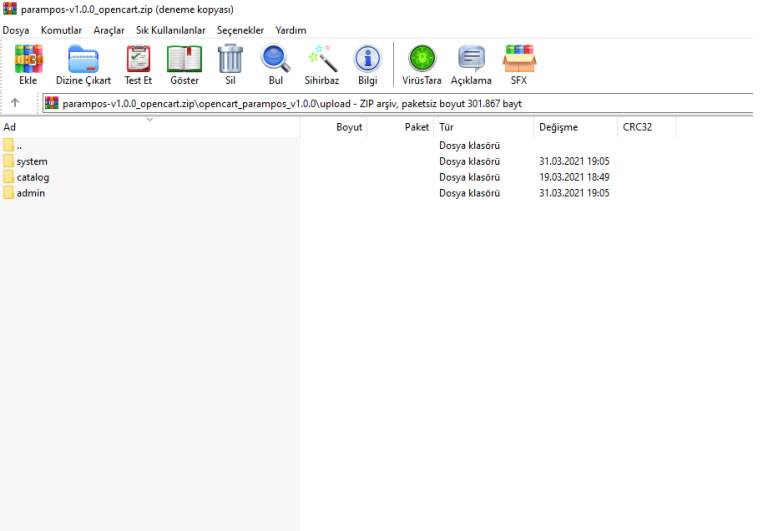Click the WinRAR title bar app icon
The height and width of the screenshot is (531, 764).
[10, 9]
